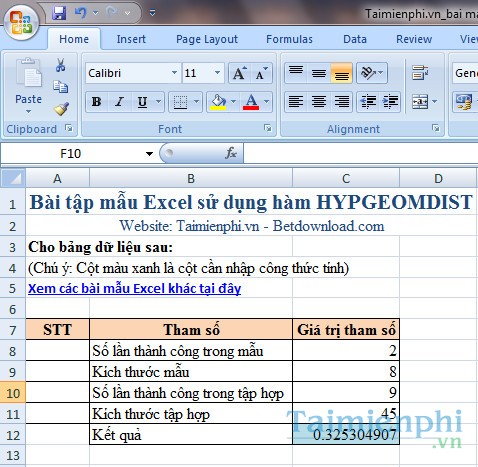Increase the cell indent

(390, 101)
